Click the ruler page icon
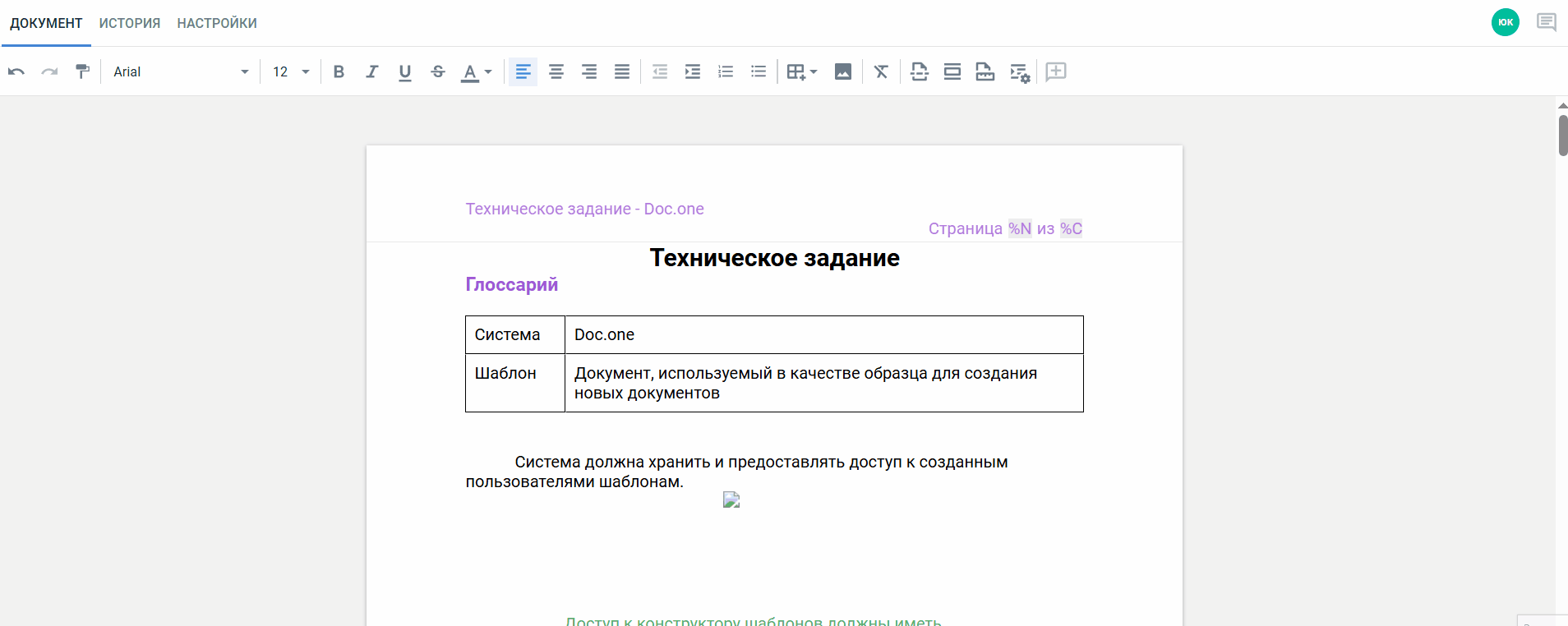This screenshot has width=1568, height=626. [x=985, y=71]
